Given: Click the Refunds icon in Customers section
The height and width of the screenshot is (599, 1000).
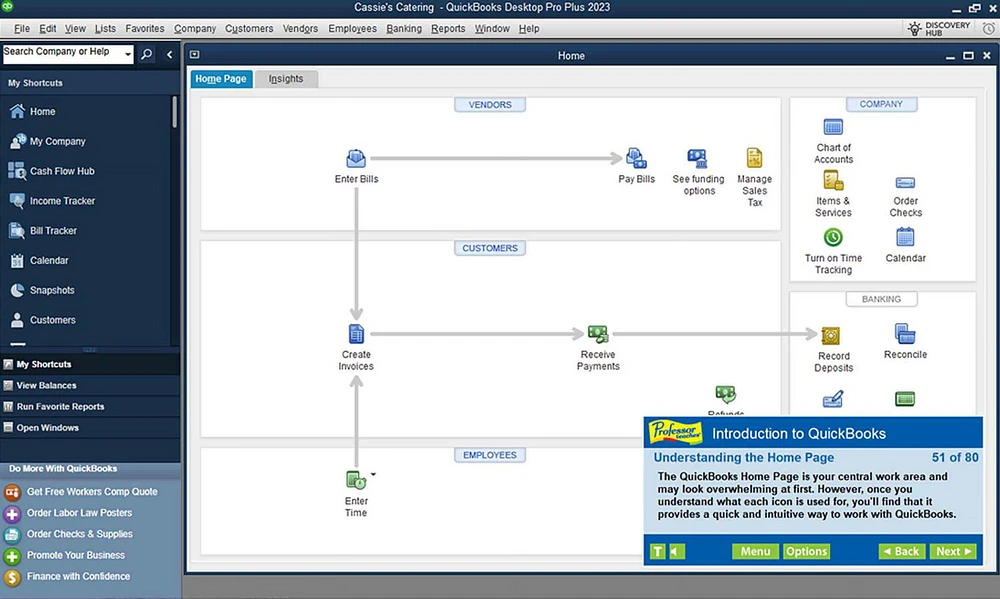Looking at the screenshot, I should point(725,395).
